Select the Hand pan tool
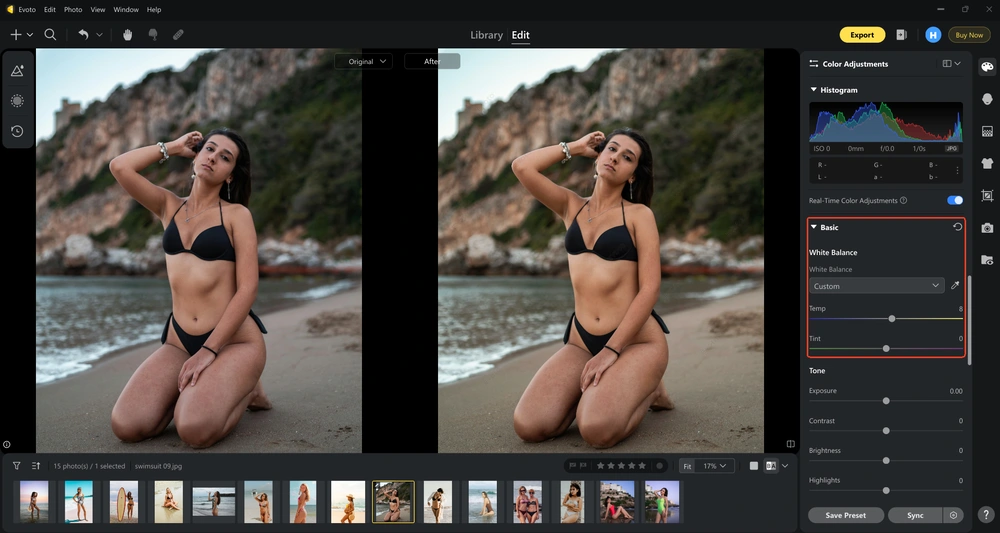1000x533 pixels. click(128, 35)
